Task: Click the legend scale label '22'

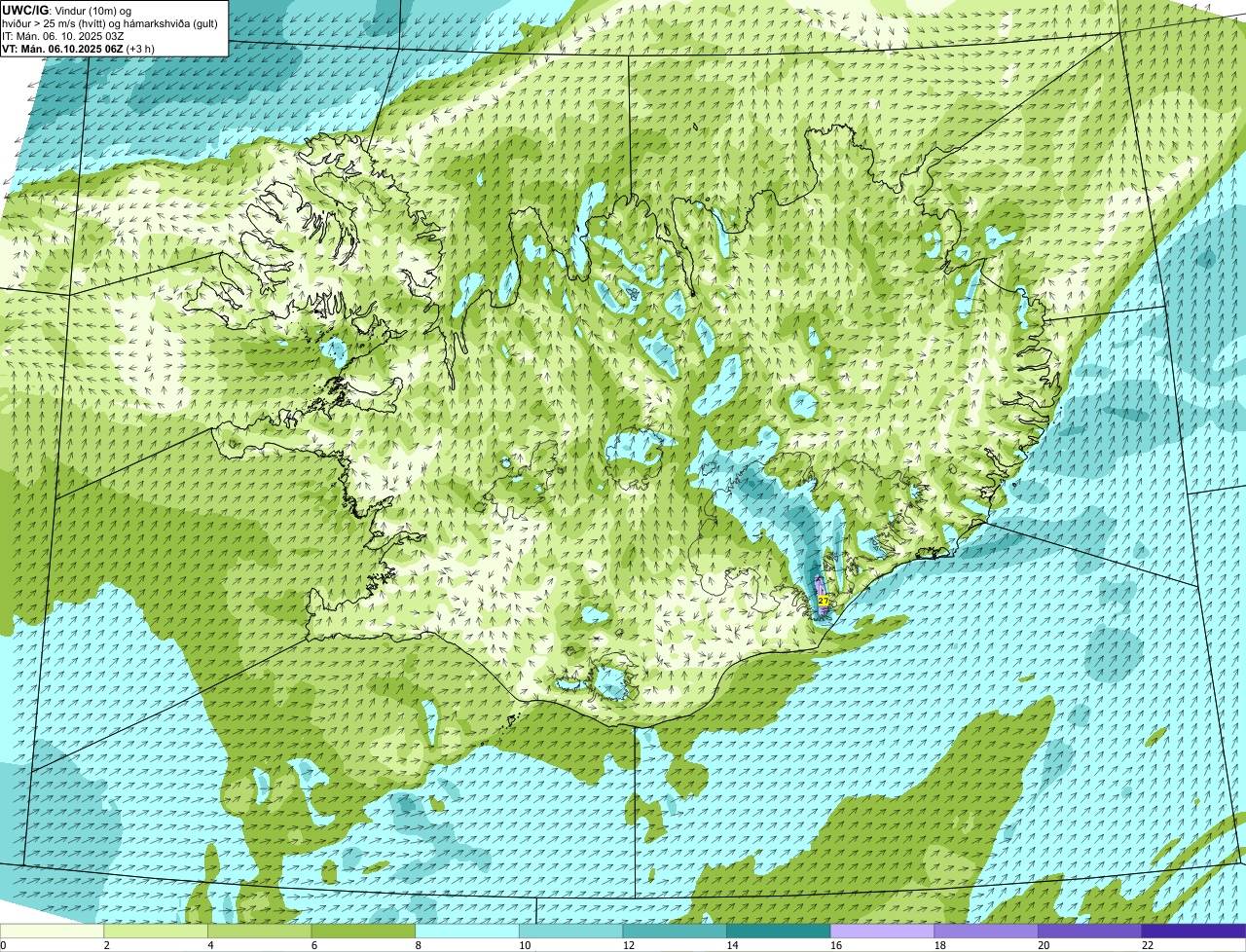Action: click(1148, 945)
